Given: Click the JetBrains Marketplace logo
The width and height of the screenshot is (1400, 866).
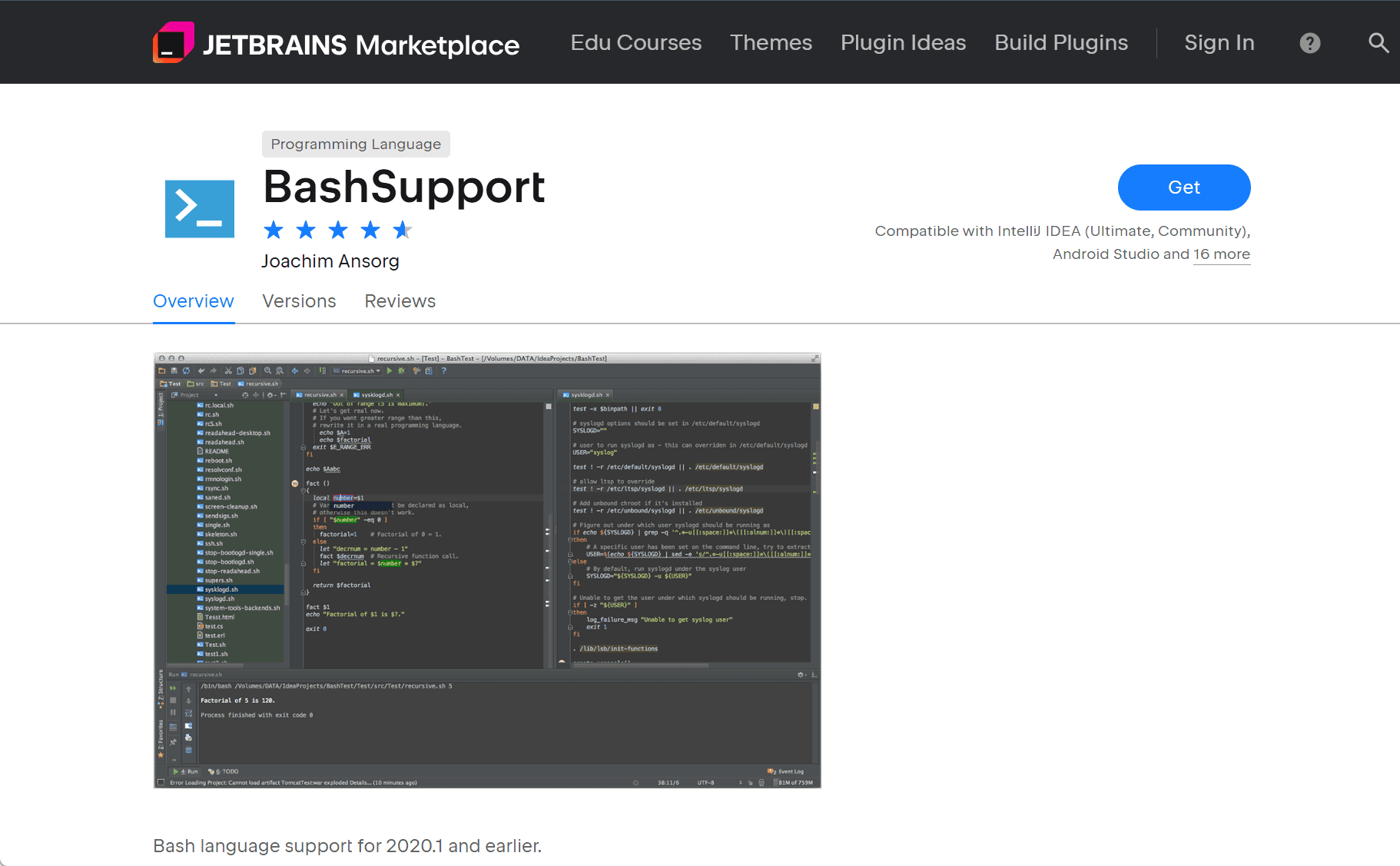Looking at the screenshot, I should [x=336, y=43].
